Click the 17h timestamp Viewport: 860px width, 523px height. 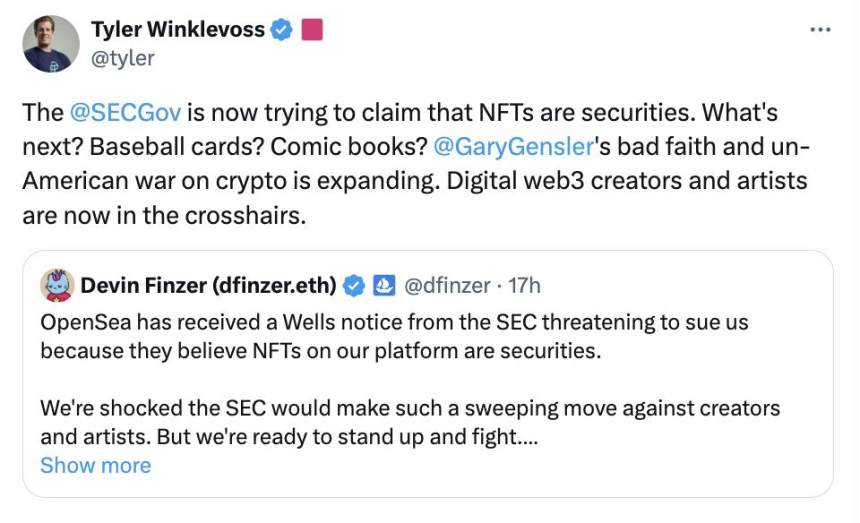[524, 286]
